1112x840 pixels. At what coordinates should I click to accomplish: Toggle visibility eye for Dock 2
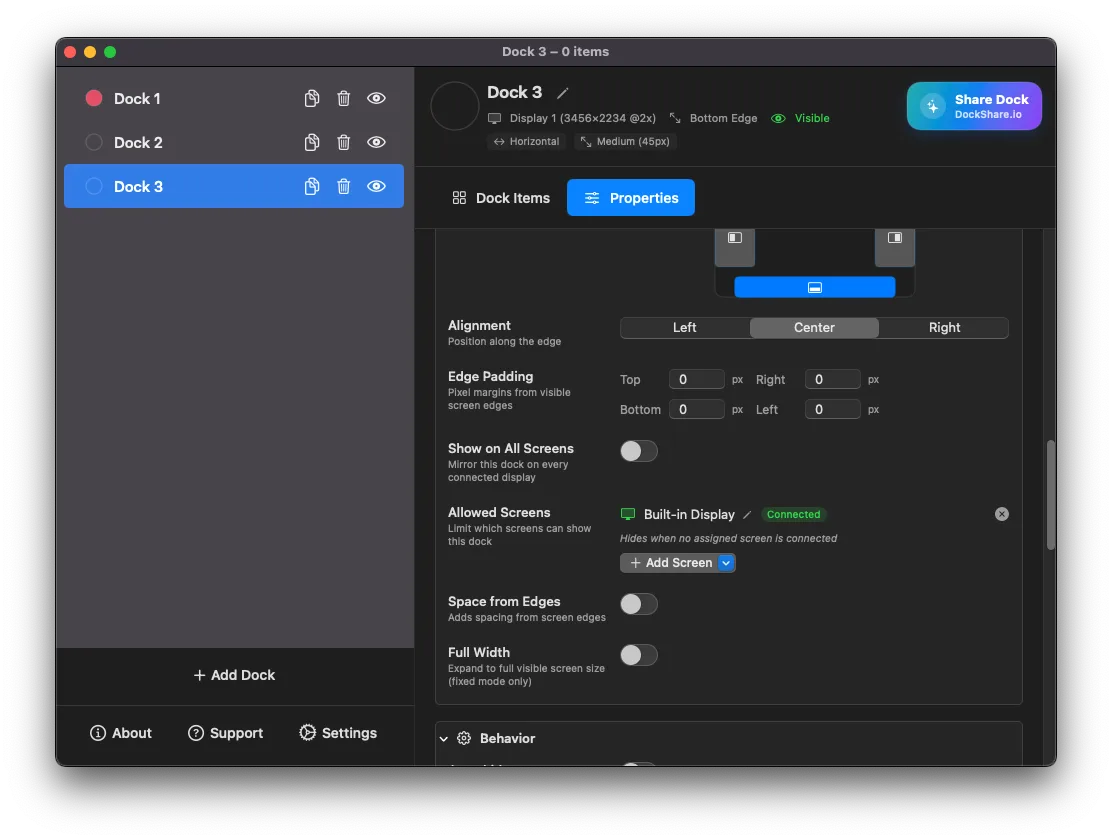[376, 142]
